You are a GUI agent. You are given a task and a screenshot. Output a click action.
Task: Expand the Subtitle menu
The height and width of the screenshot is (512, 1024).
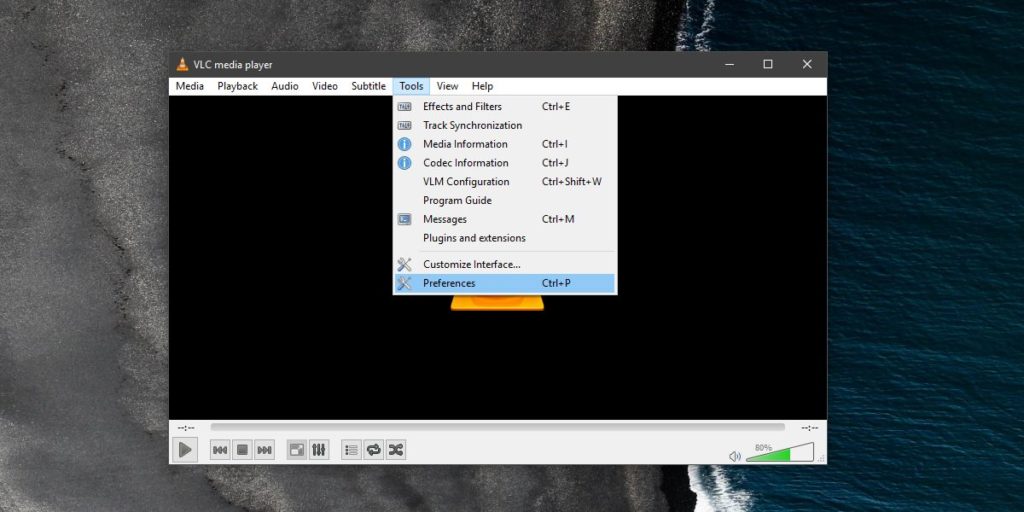(368, 86)
